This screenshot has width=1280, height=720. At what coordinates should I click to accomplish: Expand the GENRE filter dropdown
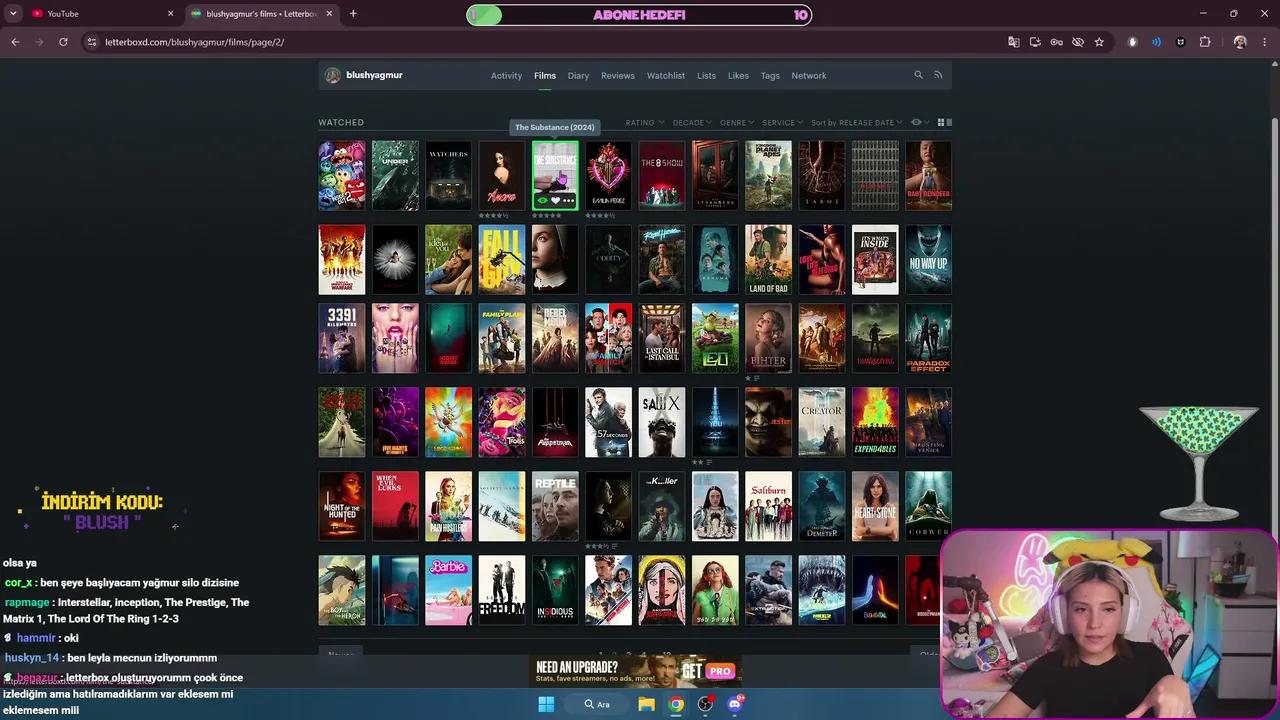pos(737,123)
